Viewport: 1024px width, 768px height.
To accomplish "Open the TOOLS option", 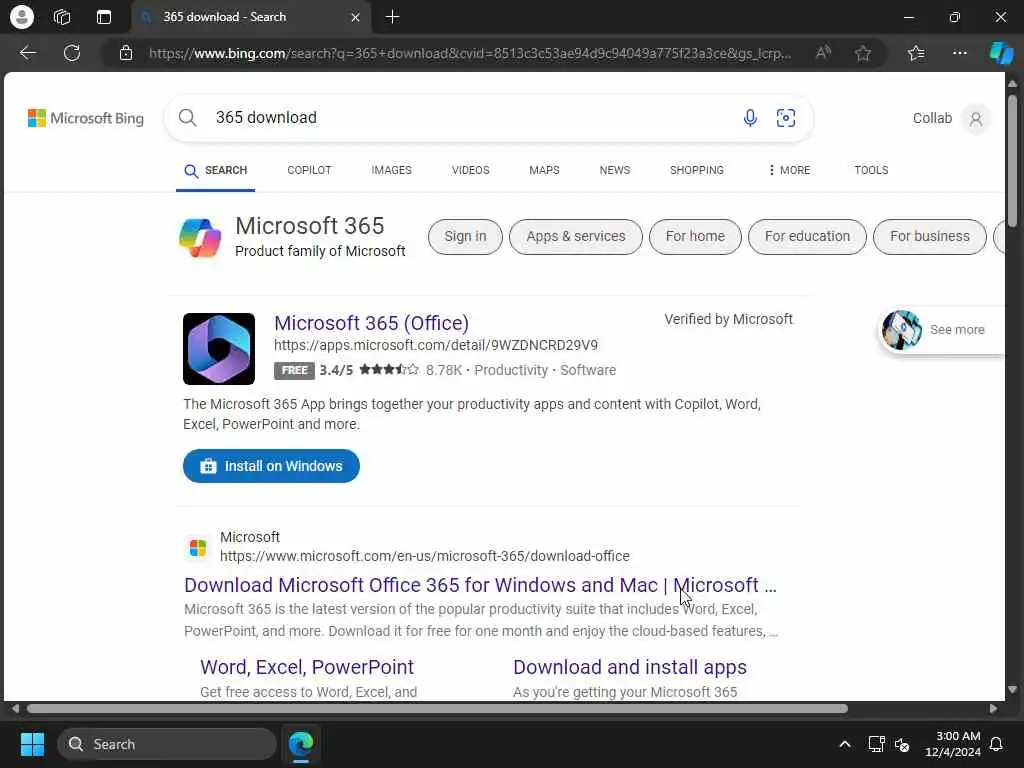I will click(871, 170).
